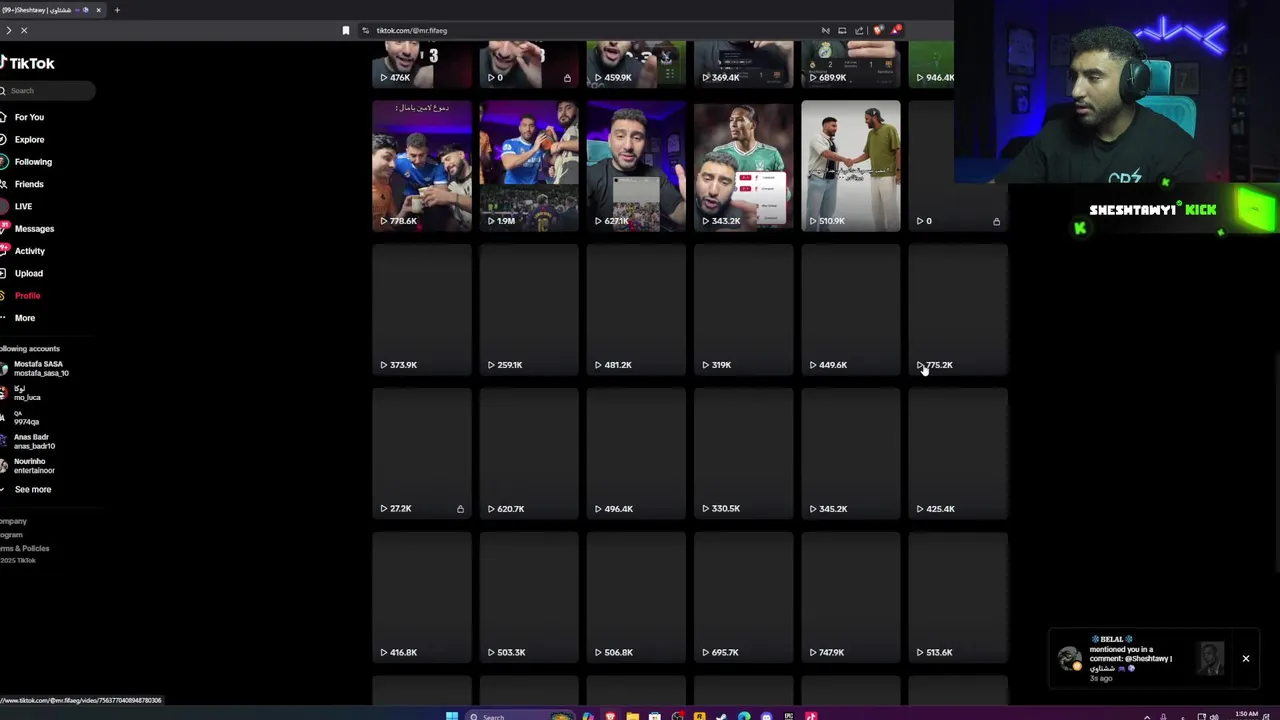Open the video with 330.5K views
The width and height of the screenshot is (1280, 720).
[743, 454]
